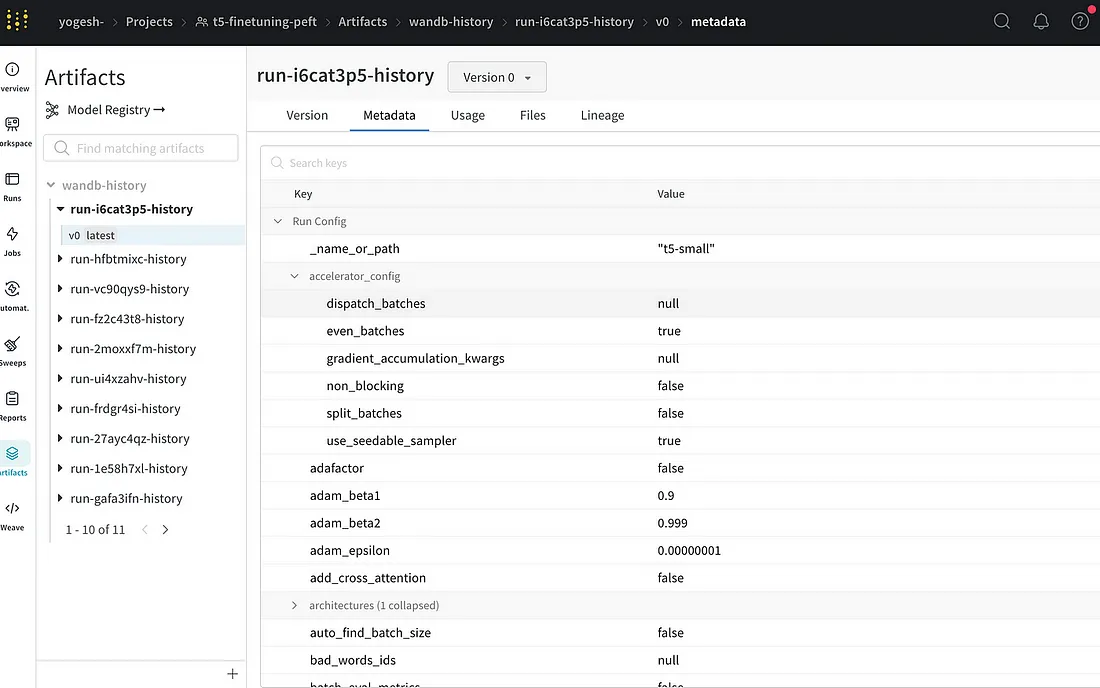Image resolution: width=1100 pixels, height=688 pixels.
Task: Select run-frdgr4si-history artifact
Action: coord(125,408)
